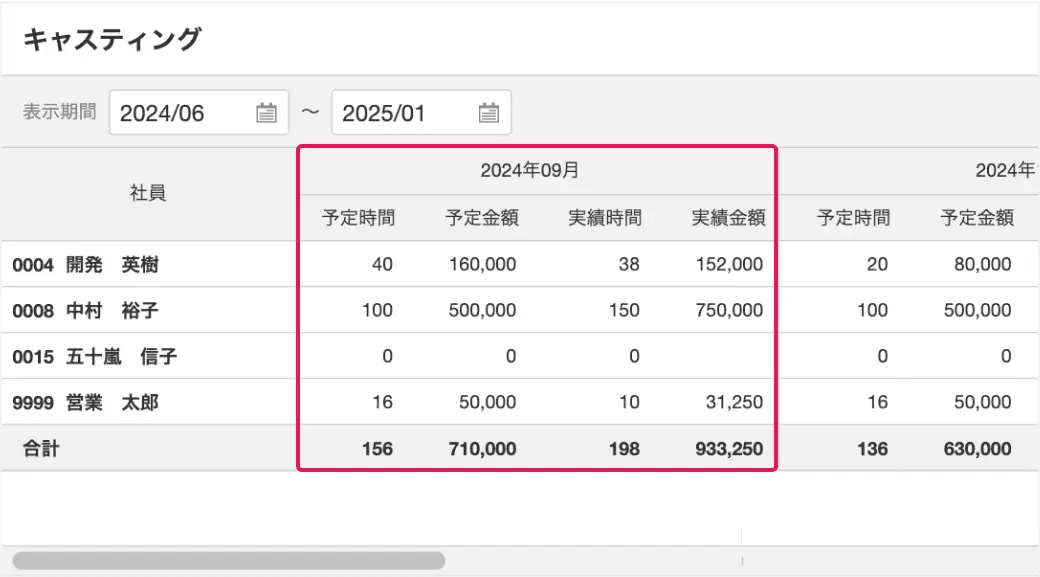Click the 実績時間 column header

tap(606, 218)
